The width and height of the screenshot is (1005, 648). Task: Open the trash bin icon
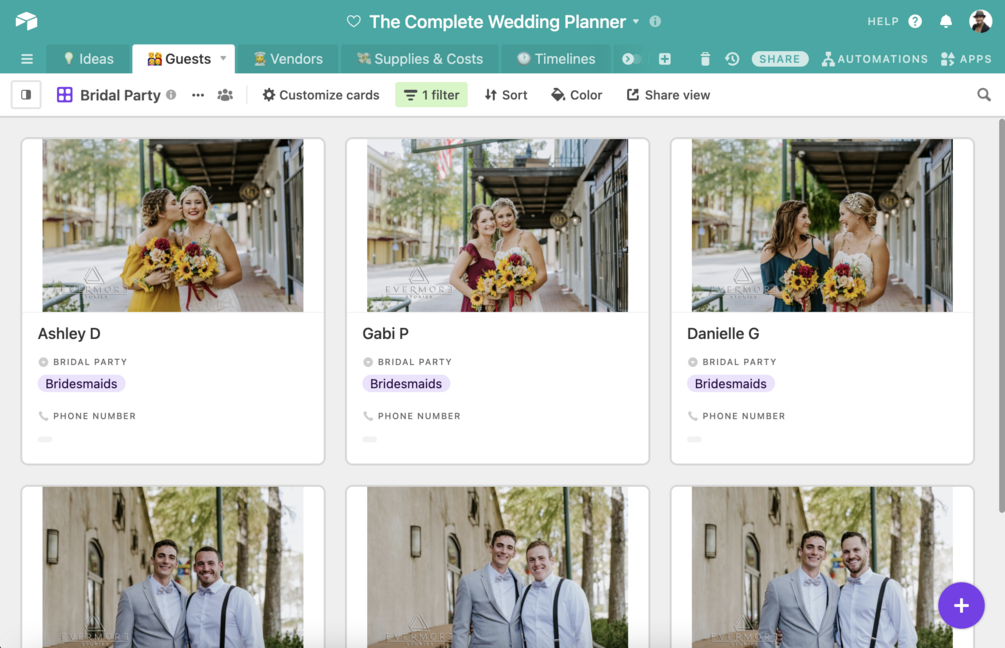pyautogui.click(x=705, y=59)
